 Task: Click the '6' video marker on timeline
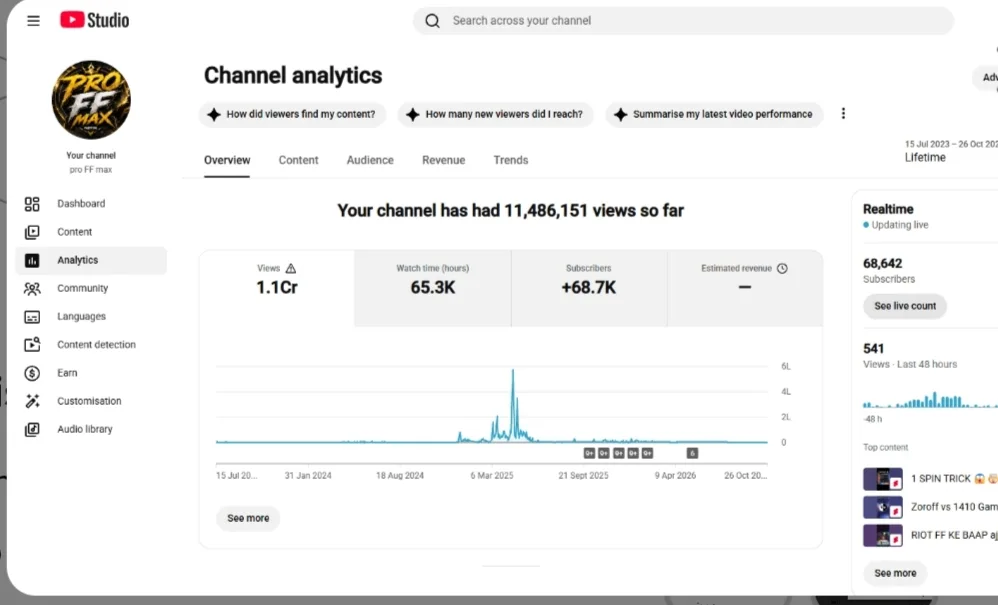(692, 453)
